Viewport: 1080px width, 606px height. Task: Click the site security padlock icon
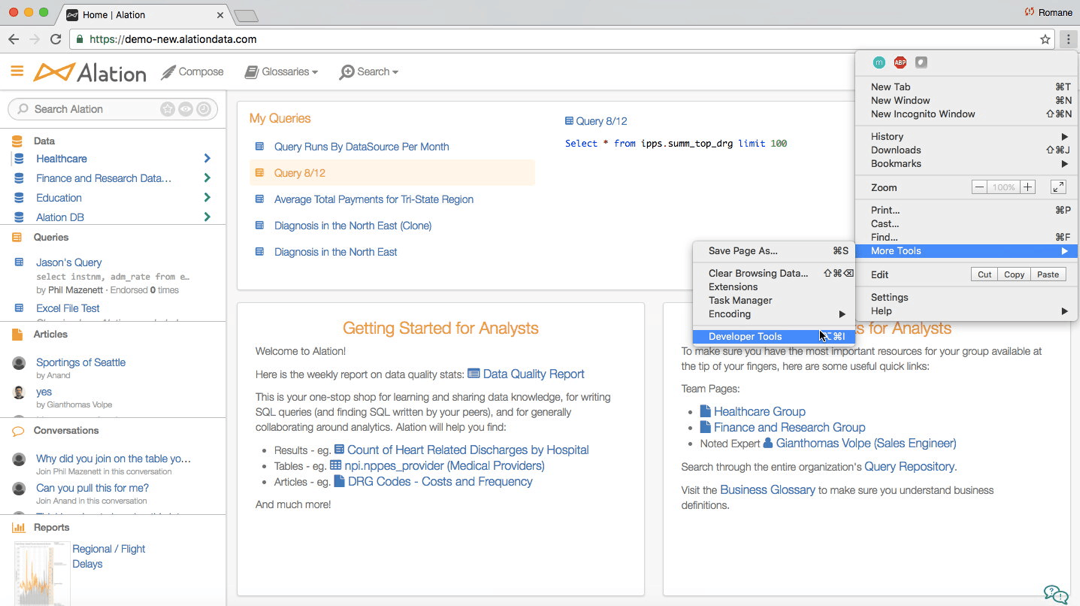click(80, 39)
